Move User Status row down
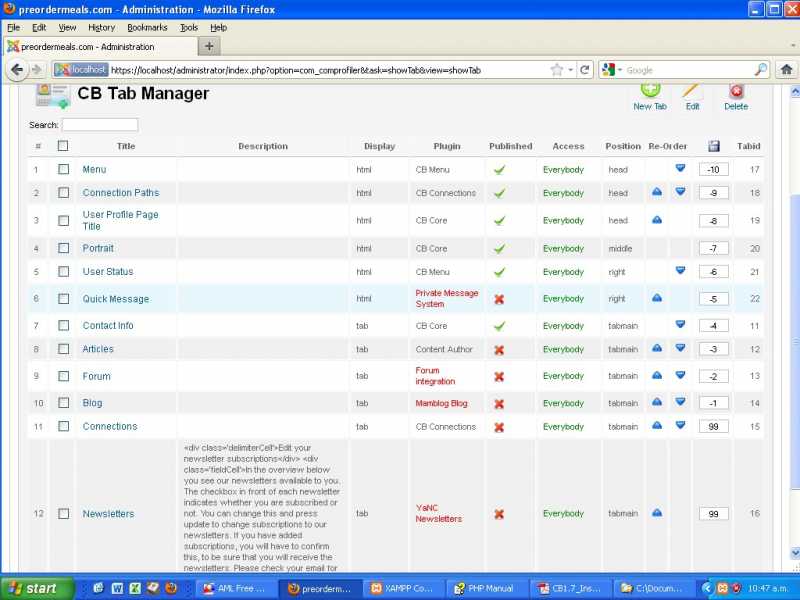 click(680, 270)
